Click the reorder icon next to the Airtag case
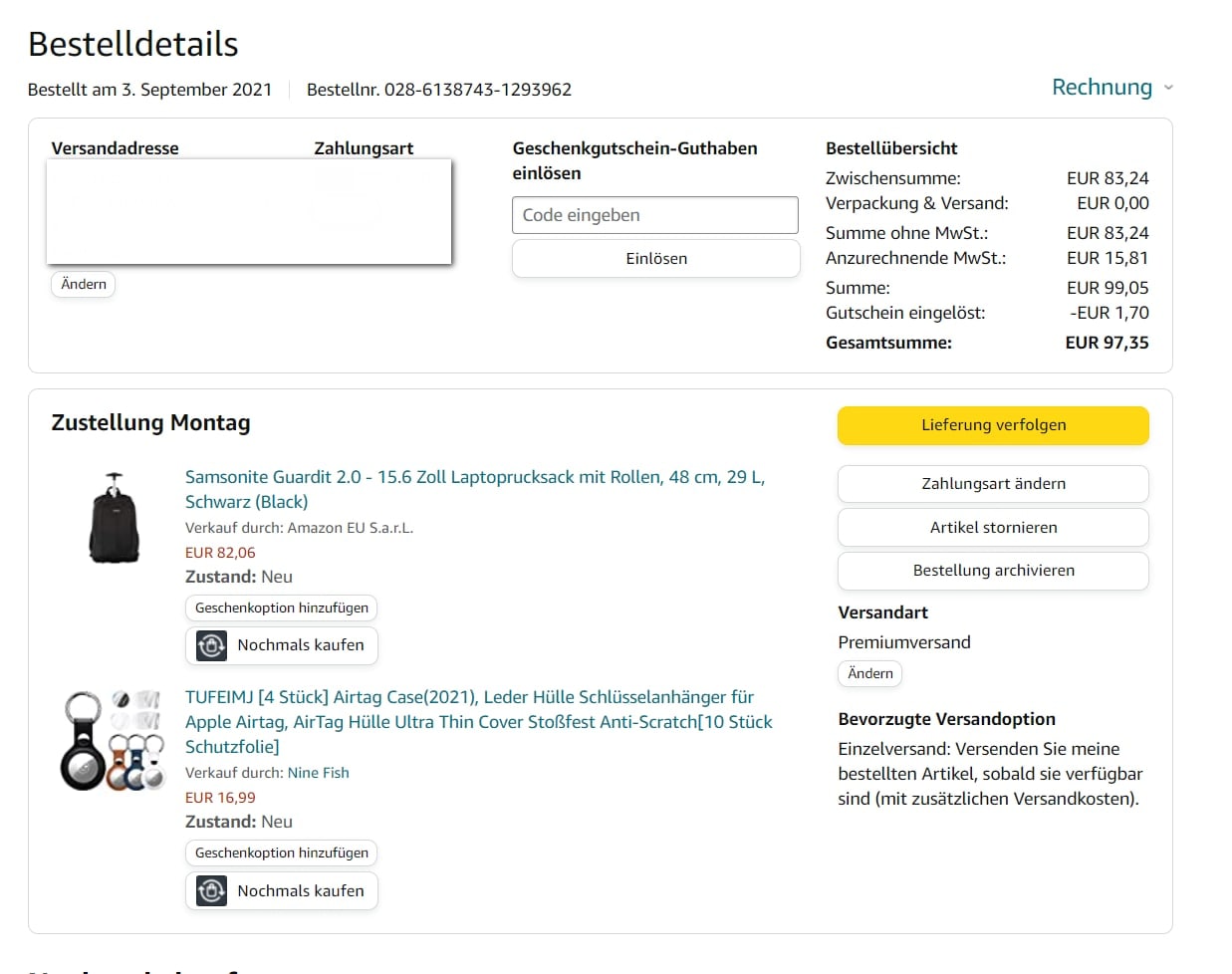This screenshot has width=1232, height=974. tap(211, 890)
